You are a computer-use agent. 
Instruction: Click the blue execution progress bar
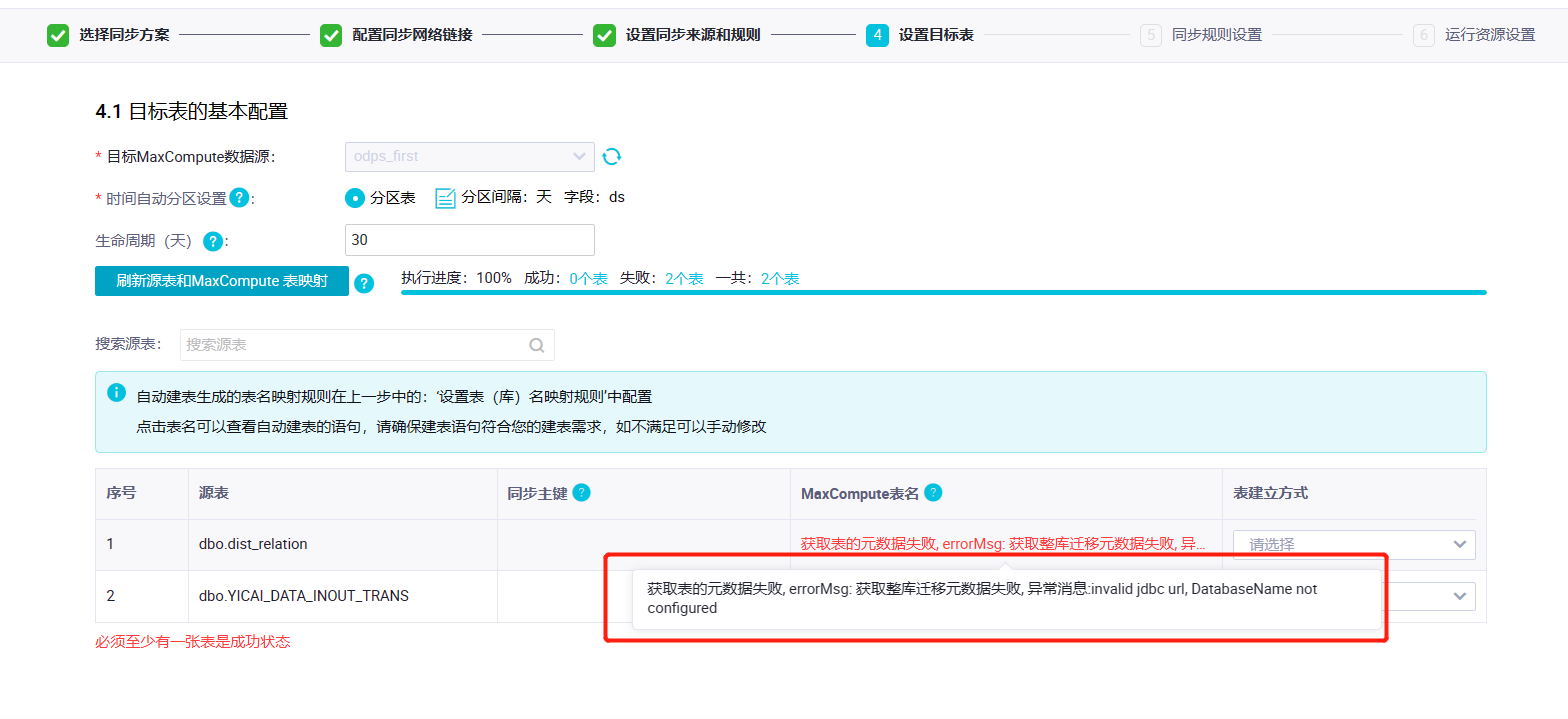coord(944,292)
